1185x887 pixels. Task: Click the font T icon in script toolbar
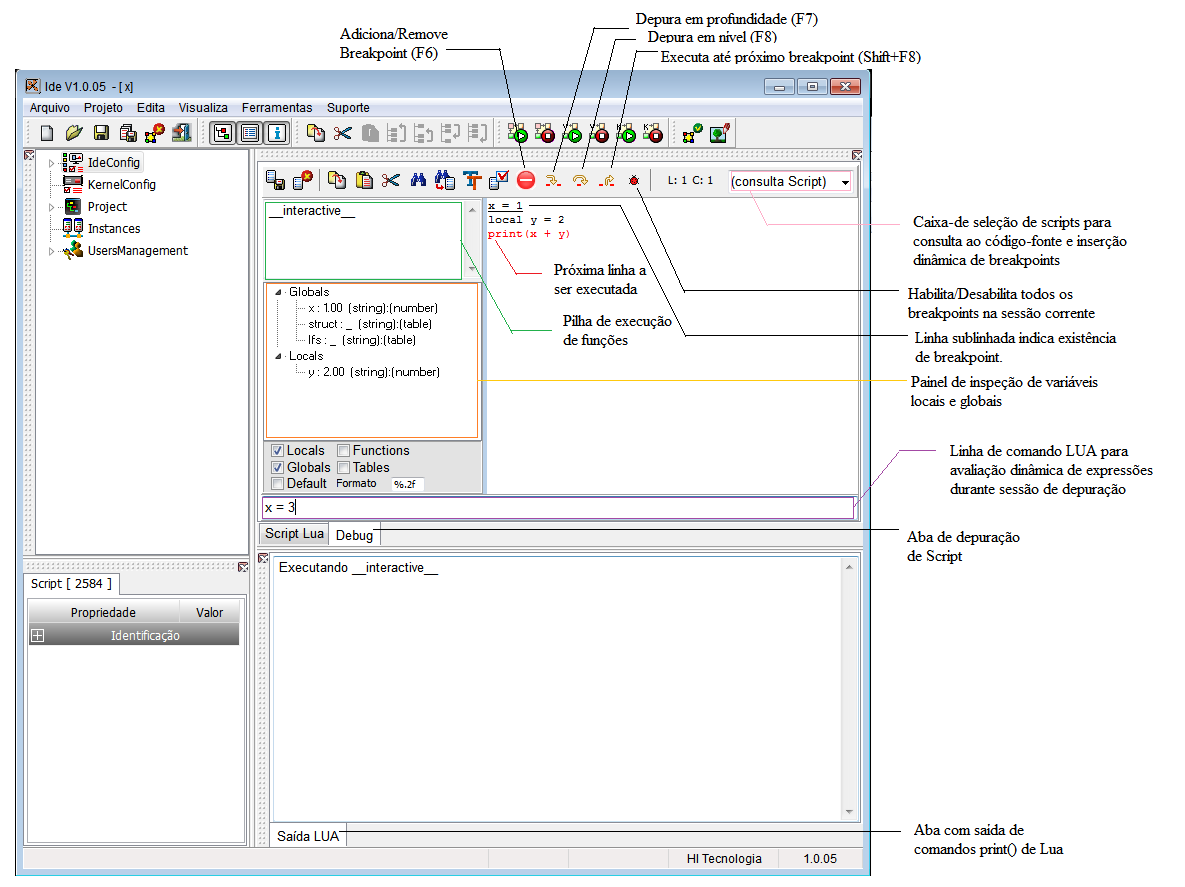[472, 180]
